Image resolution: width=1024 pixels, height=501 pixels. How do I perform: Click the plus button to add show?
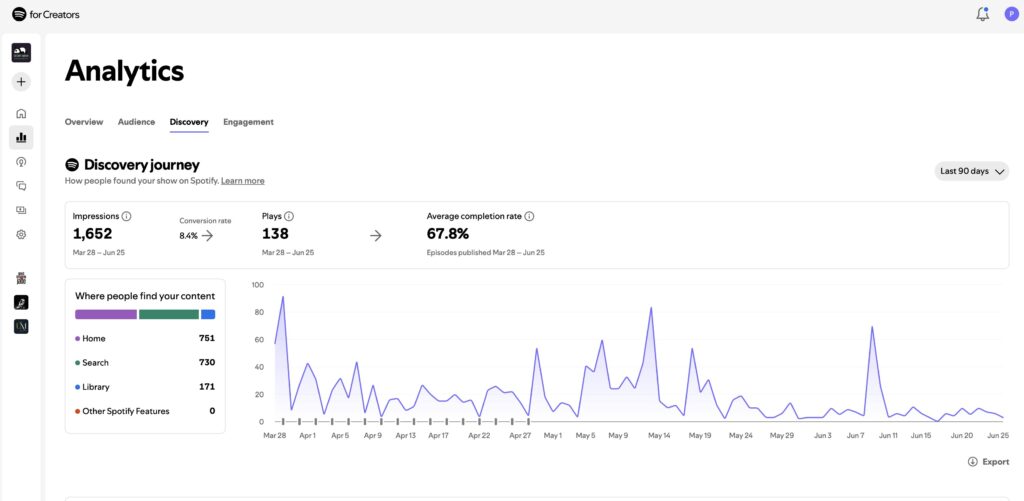[x=21, y=82]
